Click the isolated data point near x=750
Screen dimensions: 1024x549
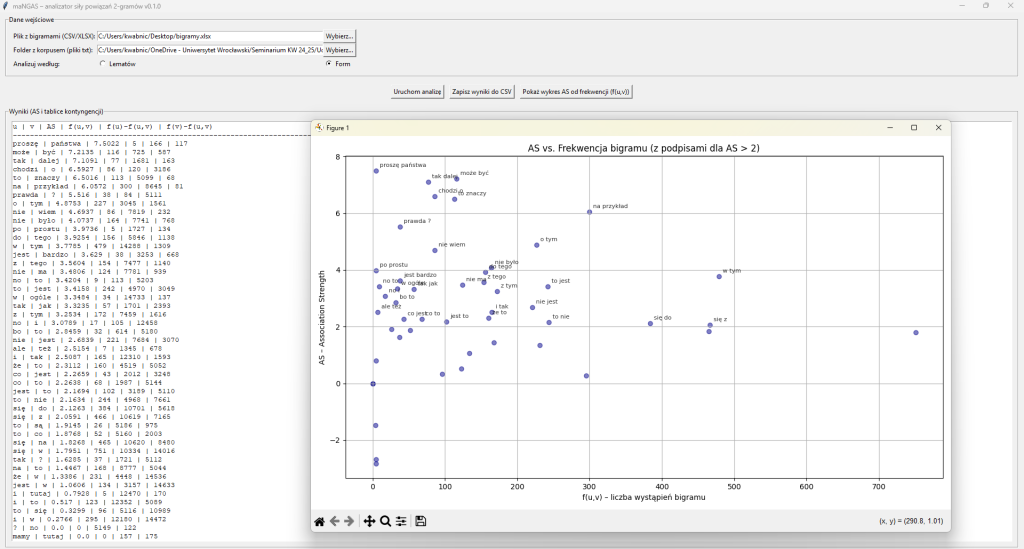[916, 333]
